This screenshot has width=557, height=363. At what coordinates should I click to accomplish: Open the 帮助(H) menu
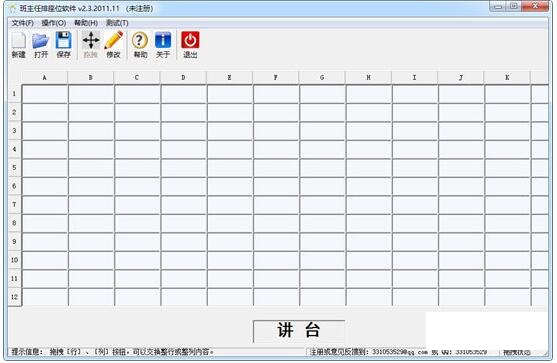coord(86,23)
